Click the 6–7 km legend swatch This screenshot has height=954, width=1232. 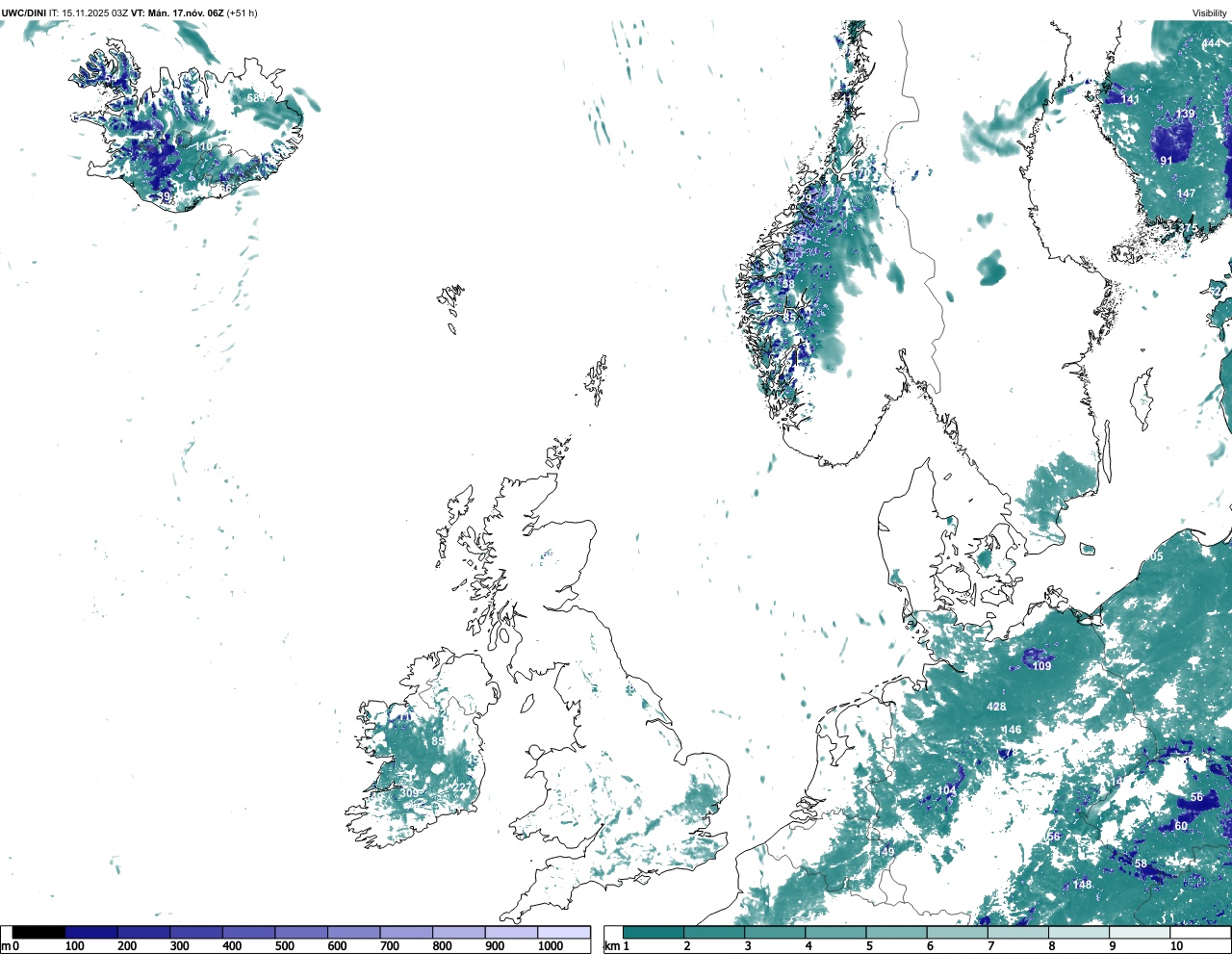point(957,933)
